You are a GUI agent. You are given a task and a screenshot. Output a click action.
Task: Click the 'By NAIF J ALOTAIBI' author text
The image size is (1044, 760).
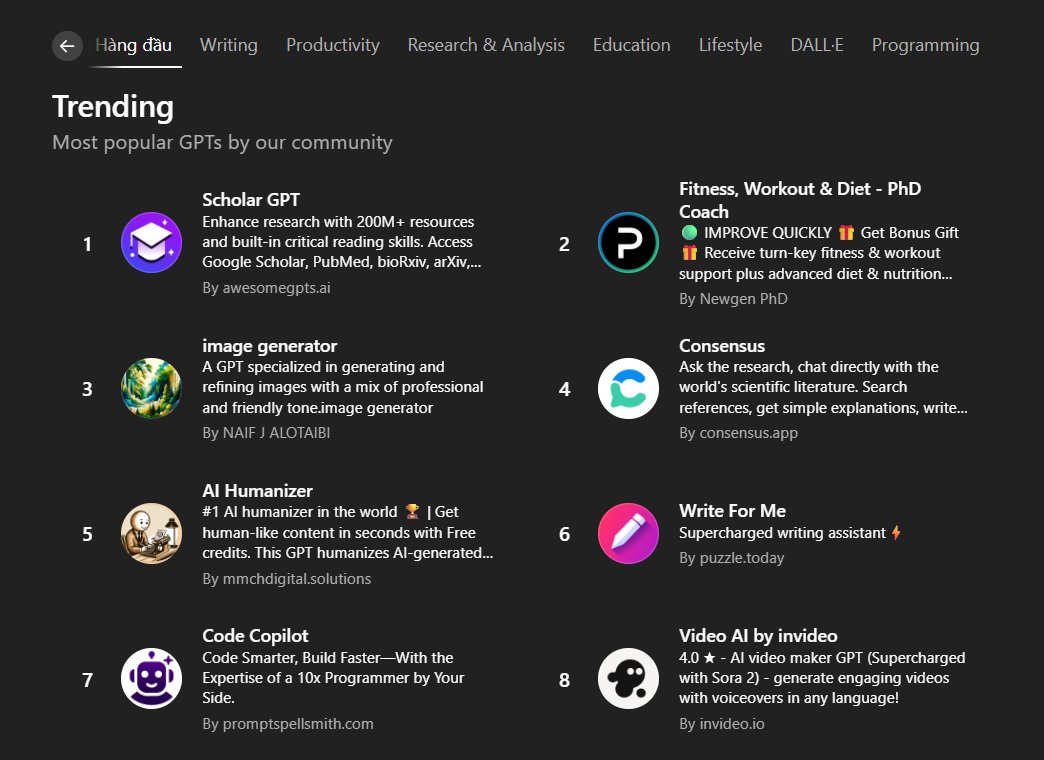click(266, 433)
